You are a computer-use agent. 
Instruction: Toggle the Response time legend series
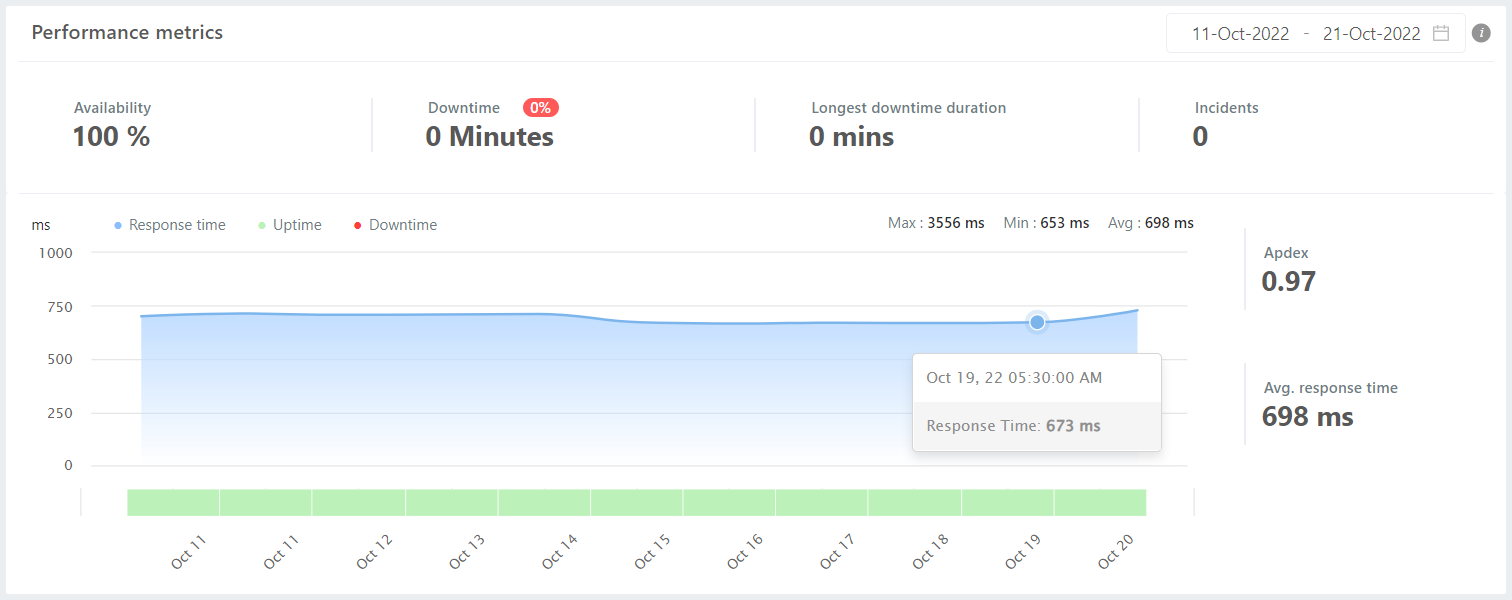170,225
